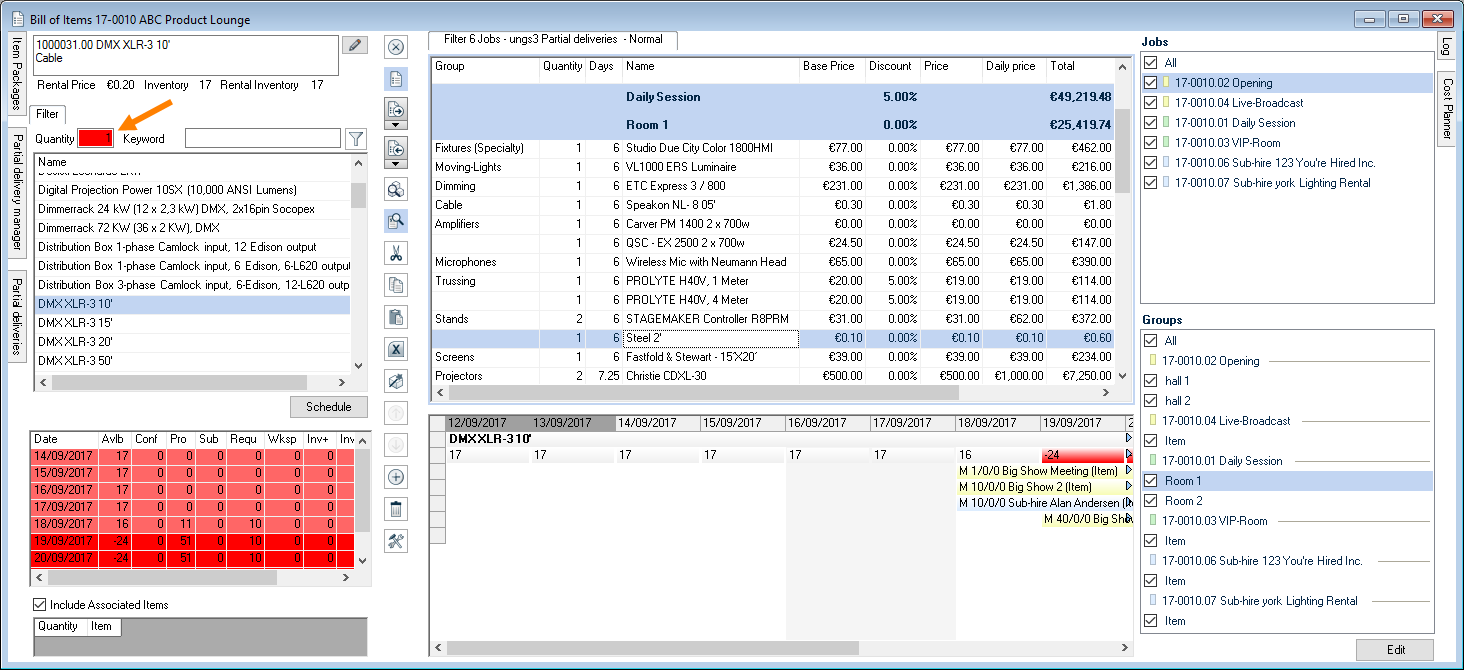Viewport: 1464px width, 670px height.
Task: Expand the Big Show 2 (Item) timeline row arrow
Action: pos(1129,487)
